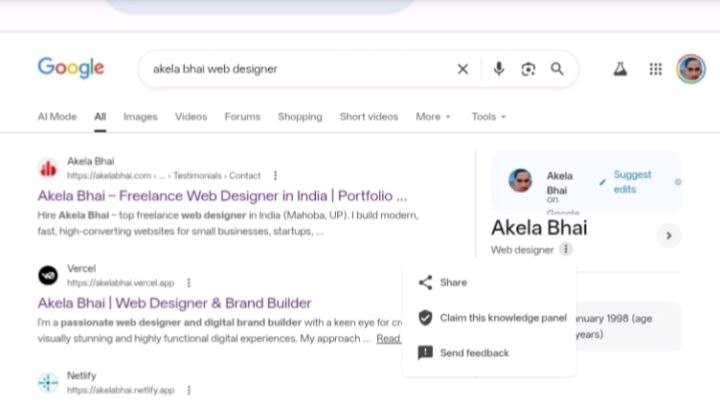Open the three-dot menu beside akelabhai.com result
The image size is (720, 420).
point(276,175)
